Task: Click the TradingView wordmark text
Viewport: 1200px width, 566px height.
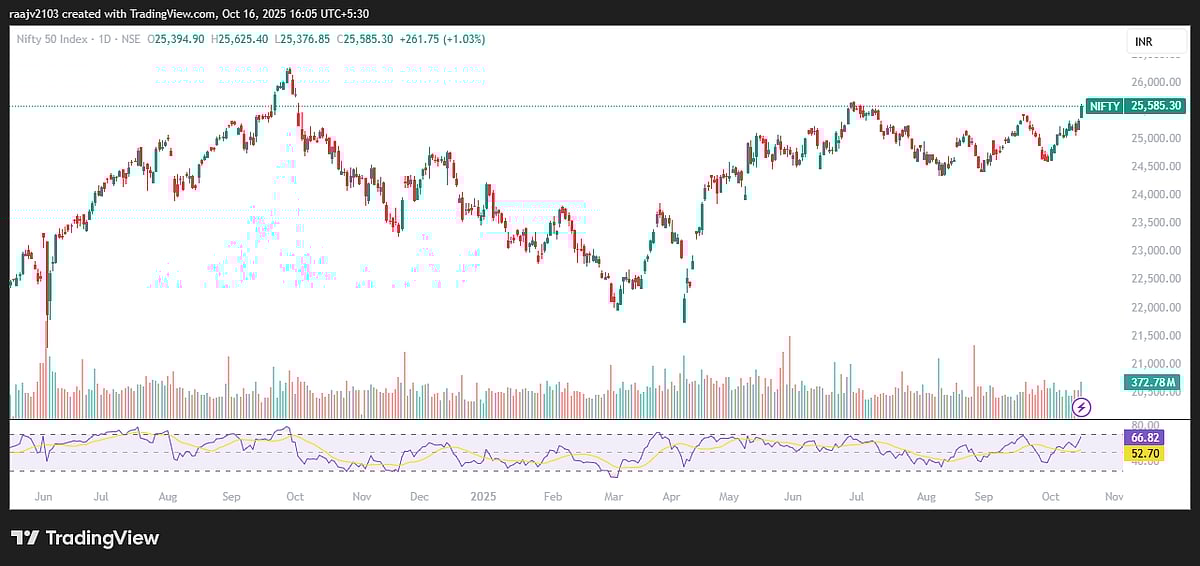Action: (102, 538)
